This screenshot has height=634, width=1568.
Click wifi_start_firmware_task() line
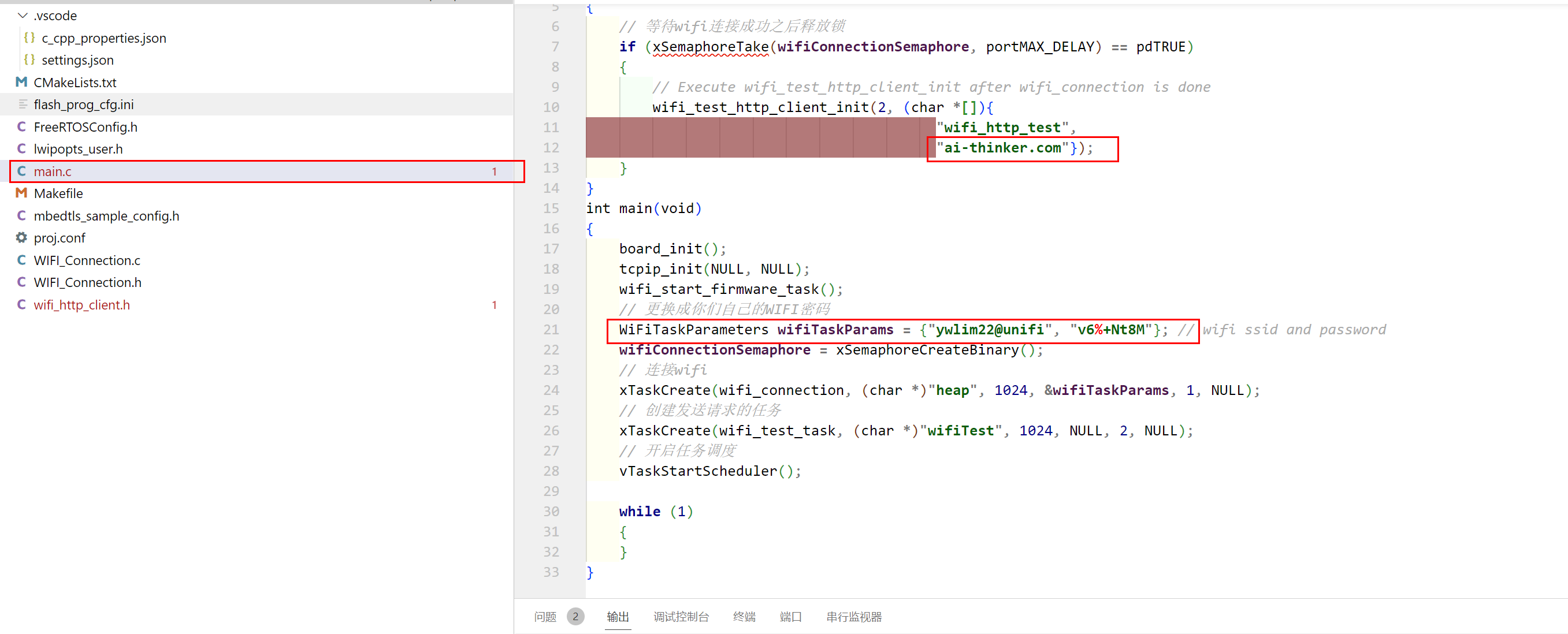(730, 289)
